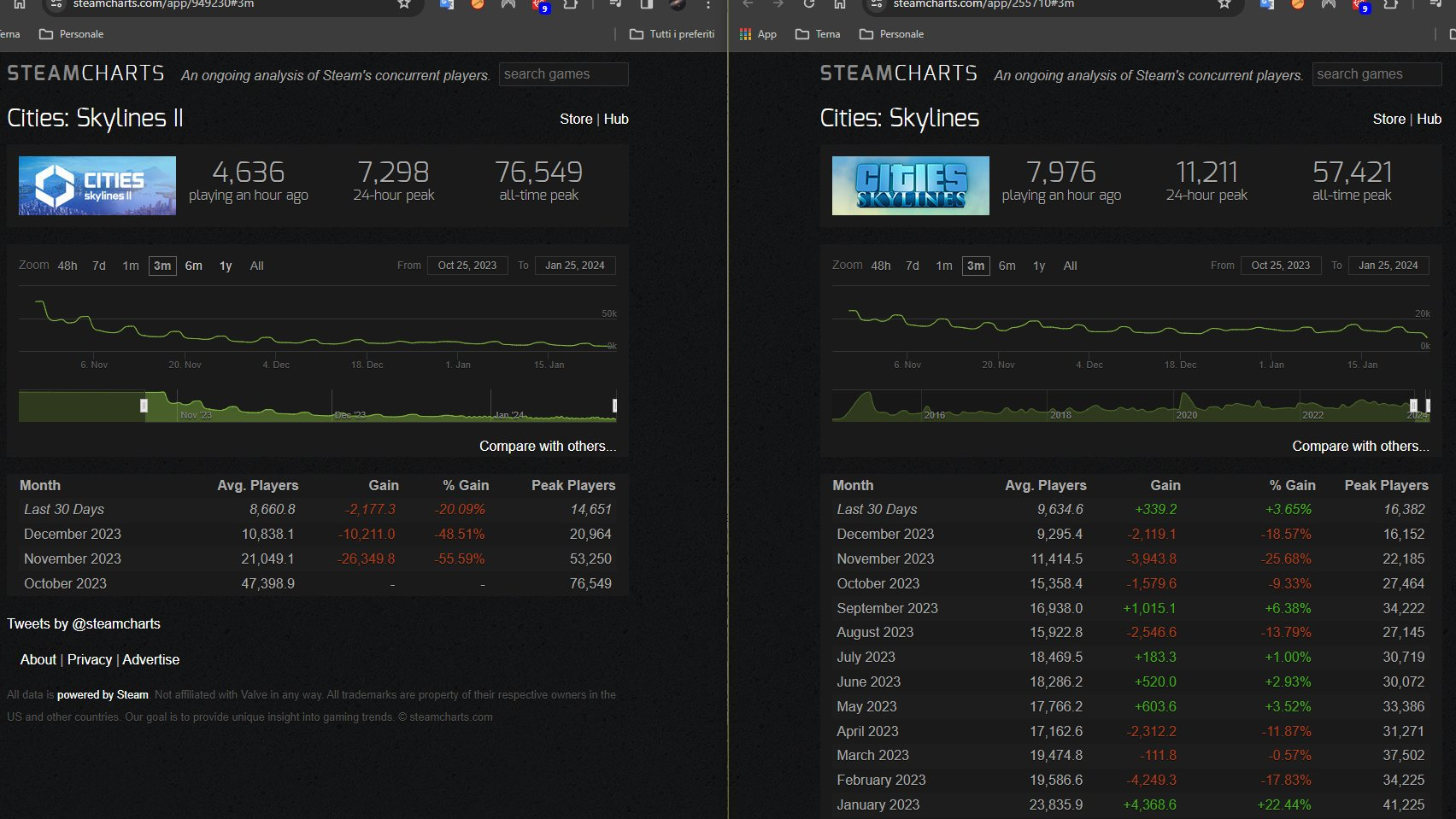
Task: Open the Advertise footer link
Action: 151,659
